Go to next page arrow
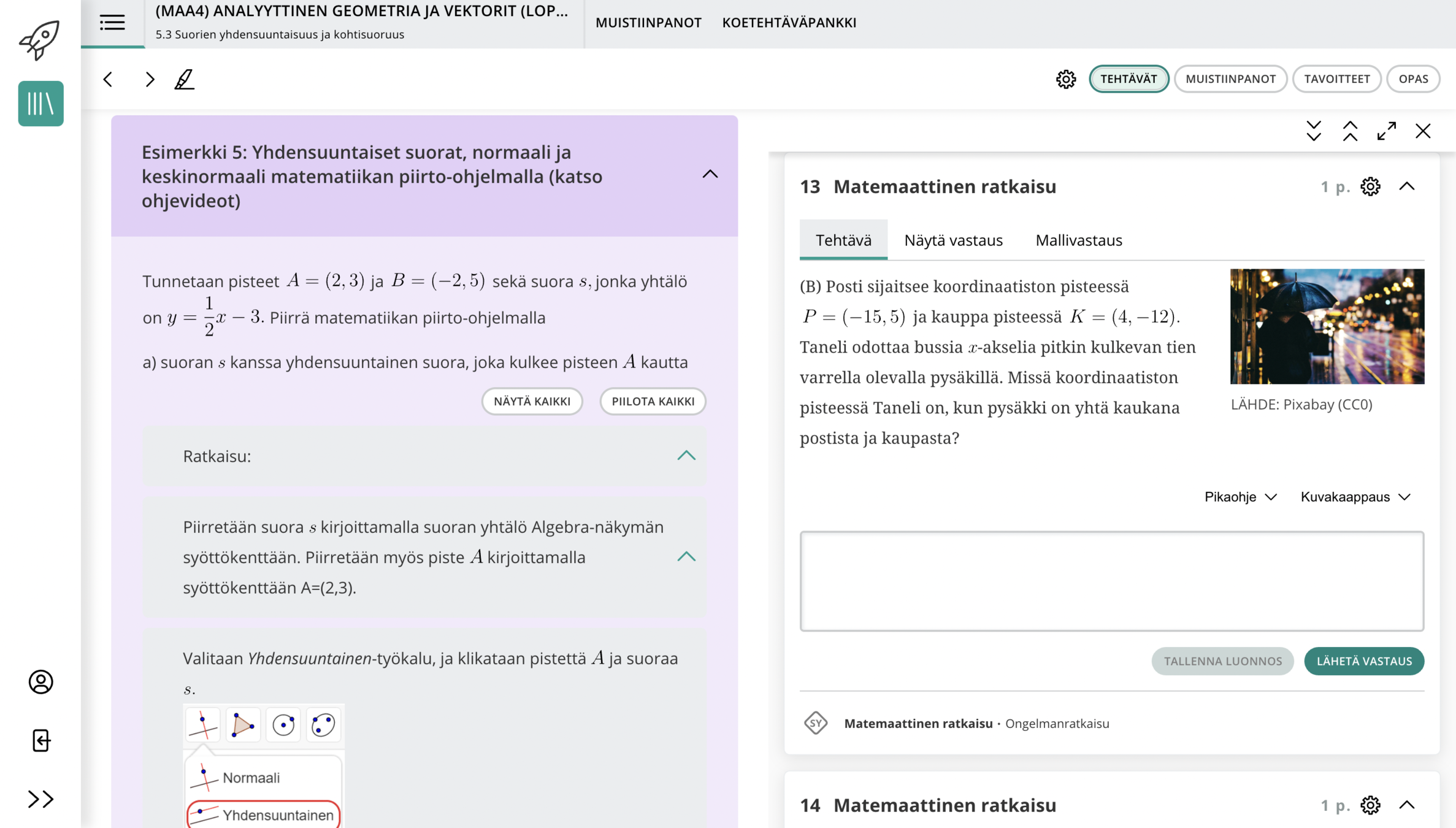The image size is (1456, 828). (150, 79)
